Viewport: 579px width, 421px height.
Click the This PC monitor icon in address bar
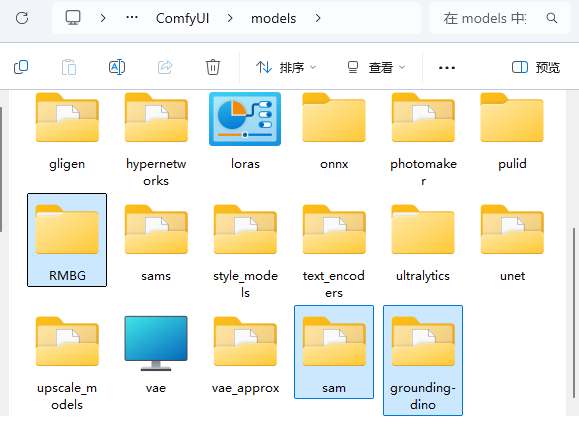coord(73,18)
